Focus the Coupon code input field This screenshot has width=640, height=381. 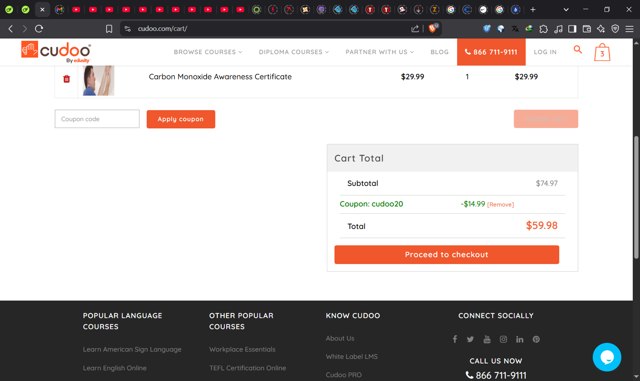click(x=97, y=119)
